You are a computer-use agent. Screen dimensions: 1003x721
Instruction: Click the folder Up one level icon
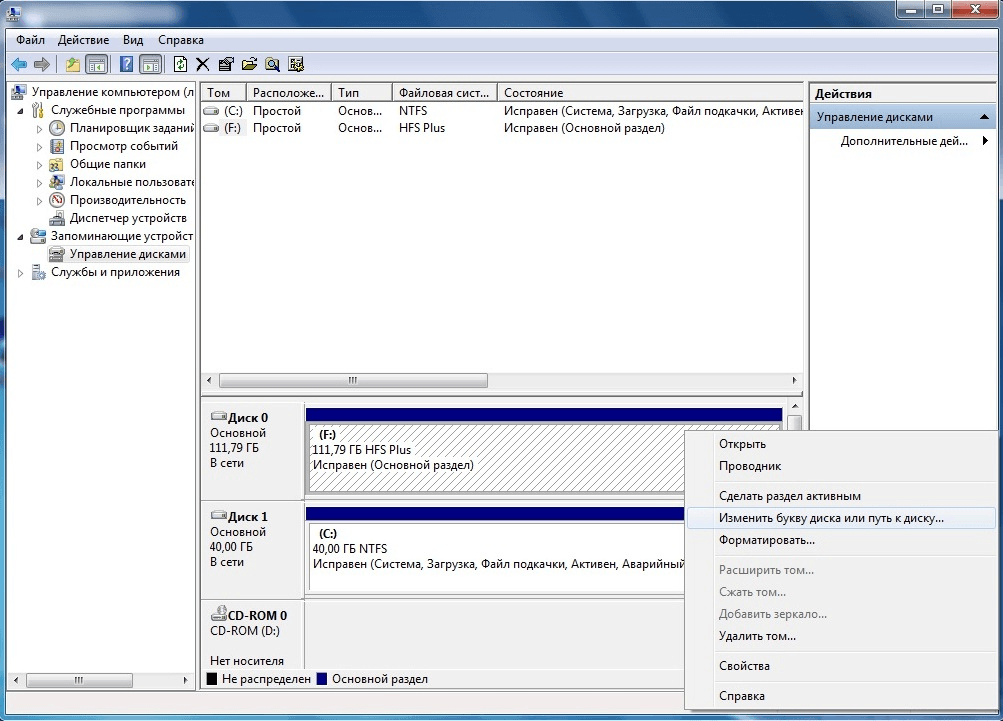click(73, 64)
